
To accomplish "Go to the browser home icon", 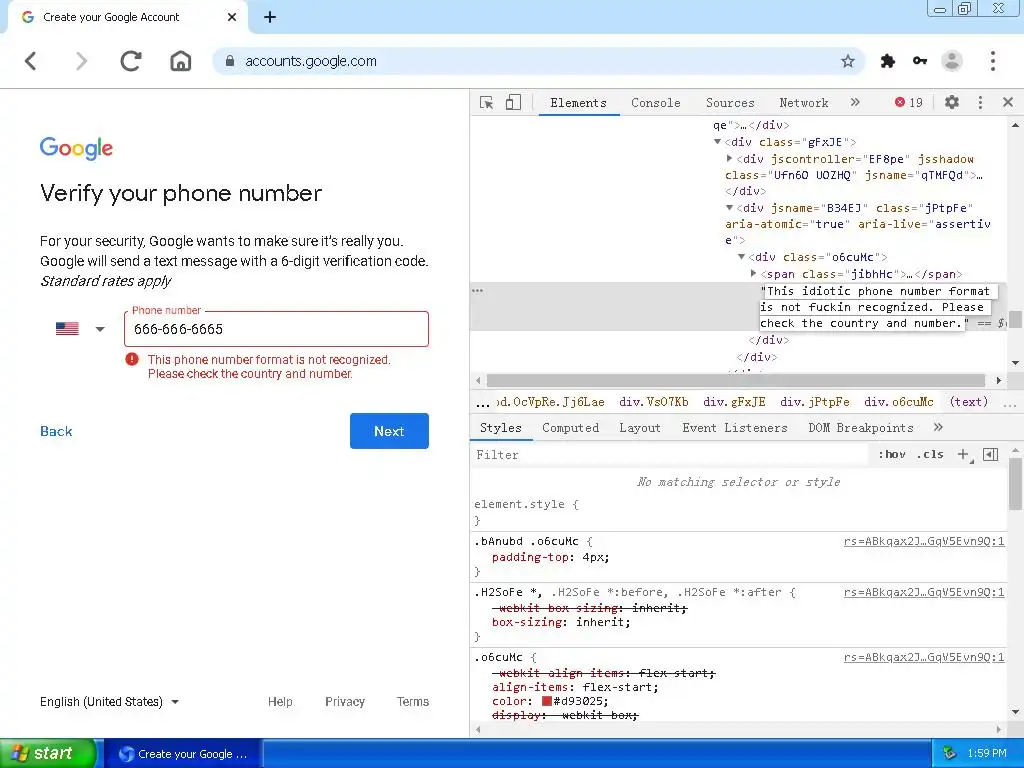I will pos(181,61).
